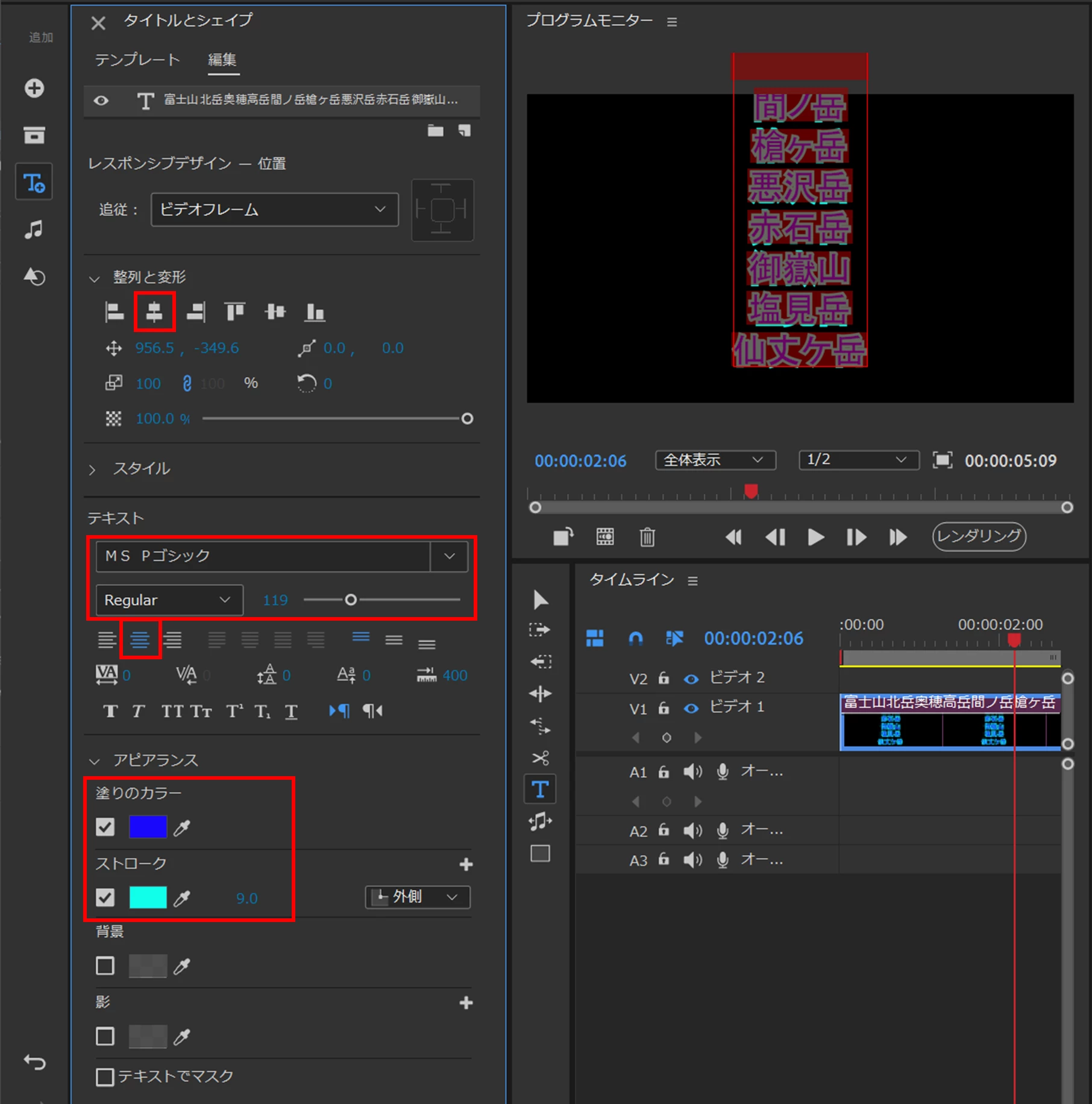This screenshot has height=1104, width=1092.
Task: Play the sequence in Program Monitor
Action: coord(815,536)
